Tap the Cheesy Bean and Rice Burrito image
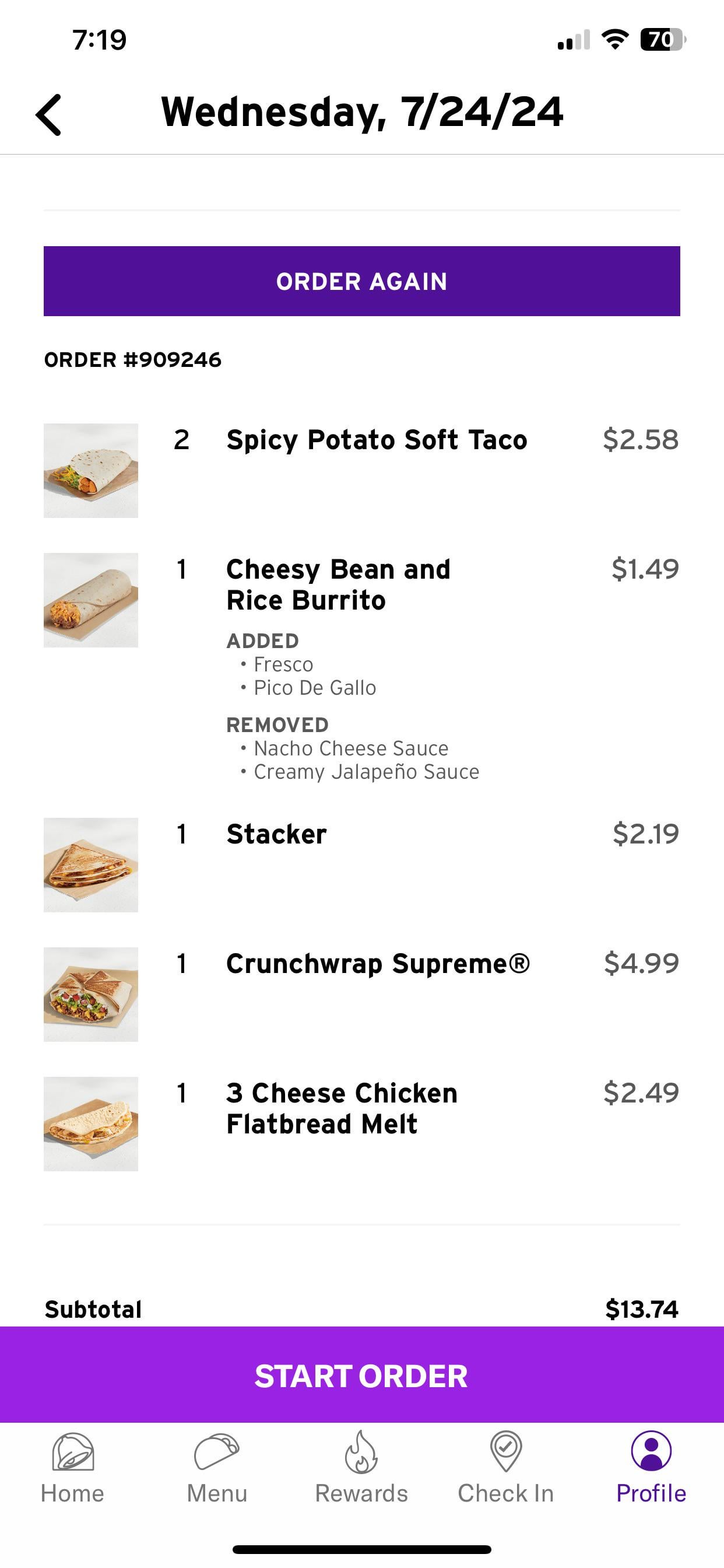 (x=91, y=600)
